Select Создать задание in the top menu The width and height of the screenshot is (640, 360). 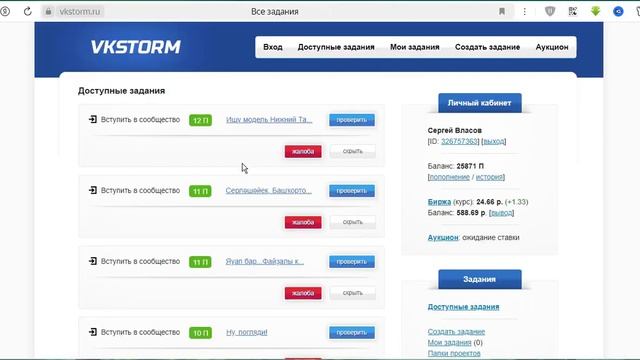pos(487,47)
